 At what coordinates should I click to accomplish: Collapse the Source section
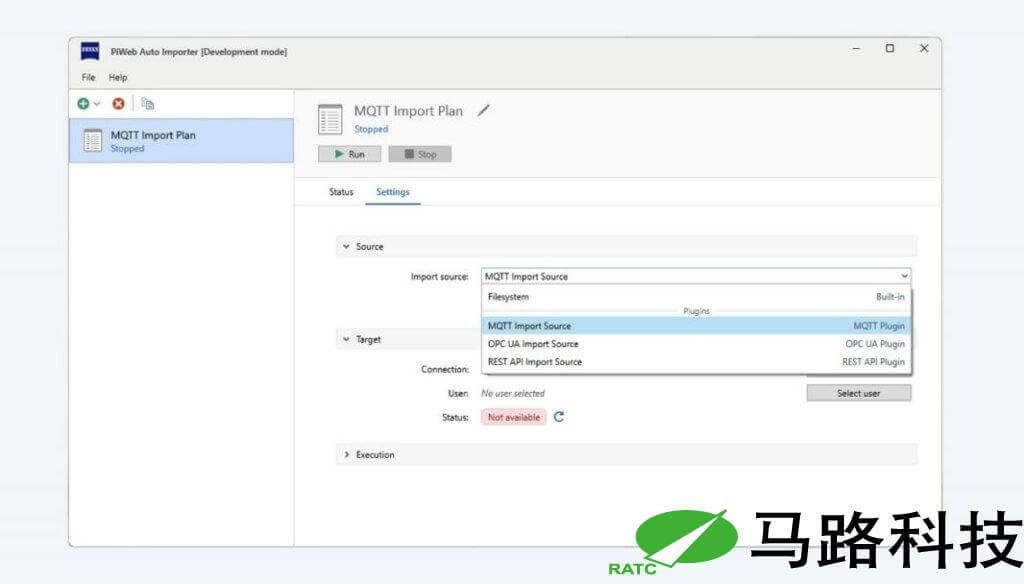(x=346, y=247)
